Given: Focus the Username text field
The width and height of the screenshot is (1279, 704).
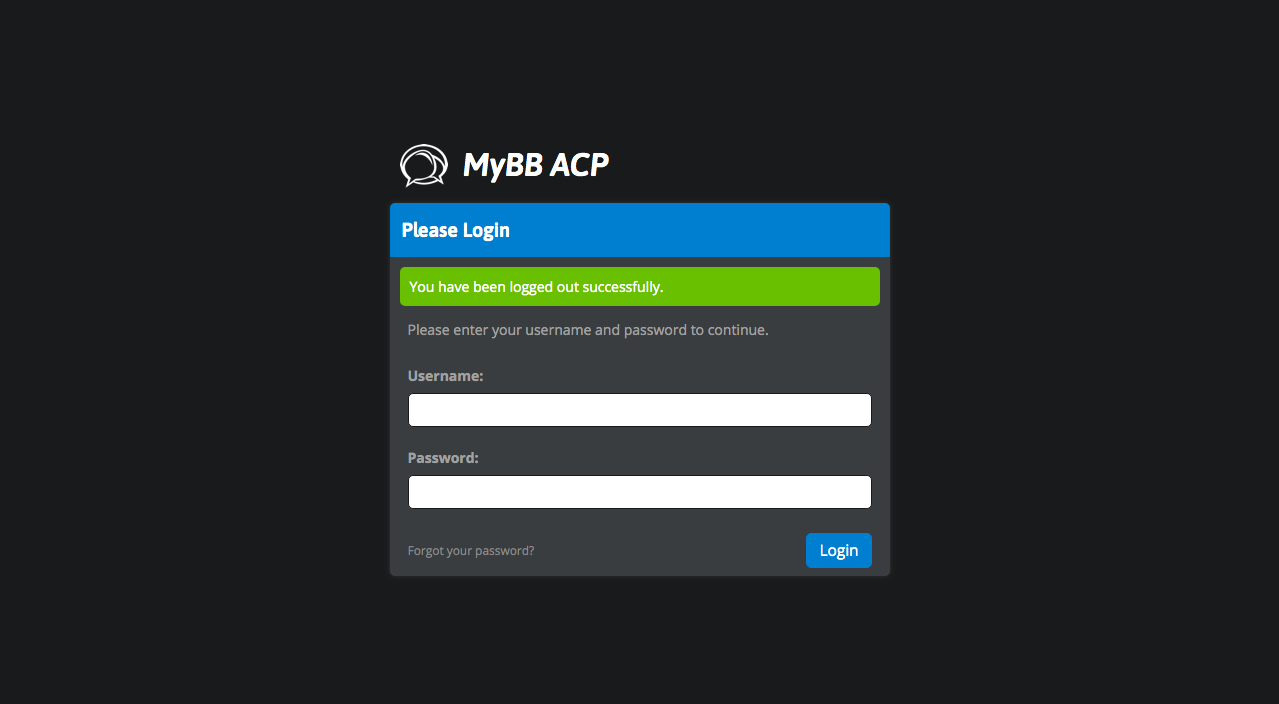Looking at the screenshot, I should (639, 410).
